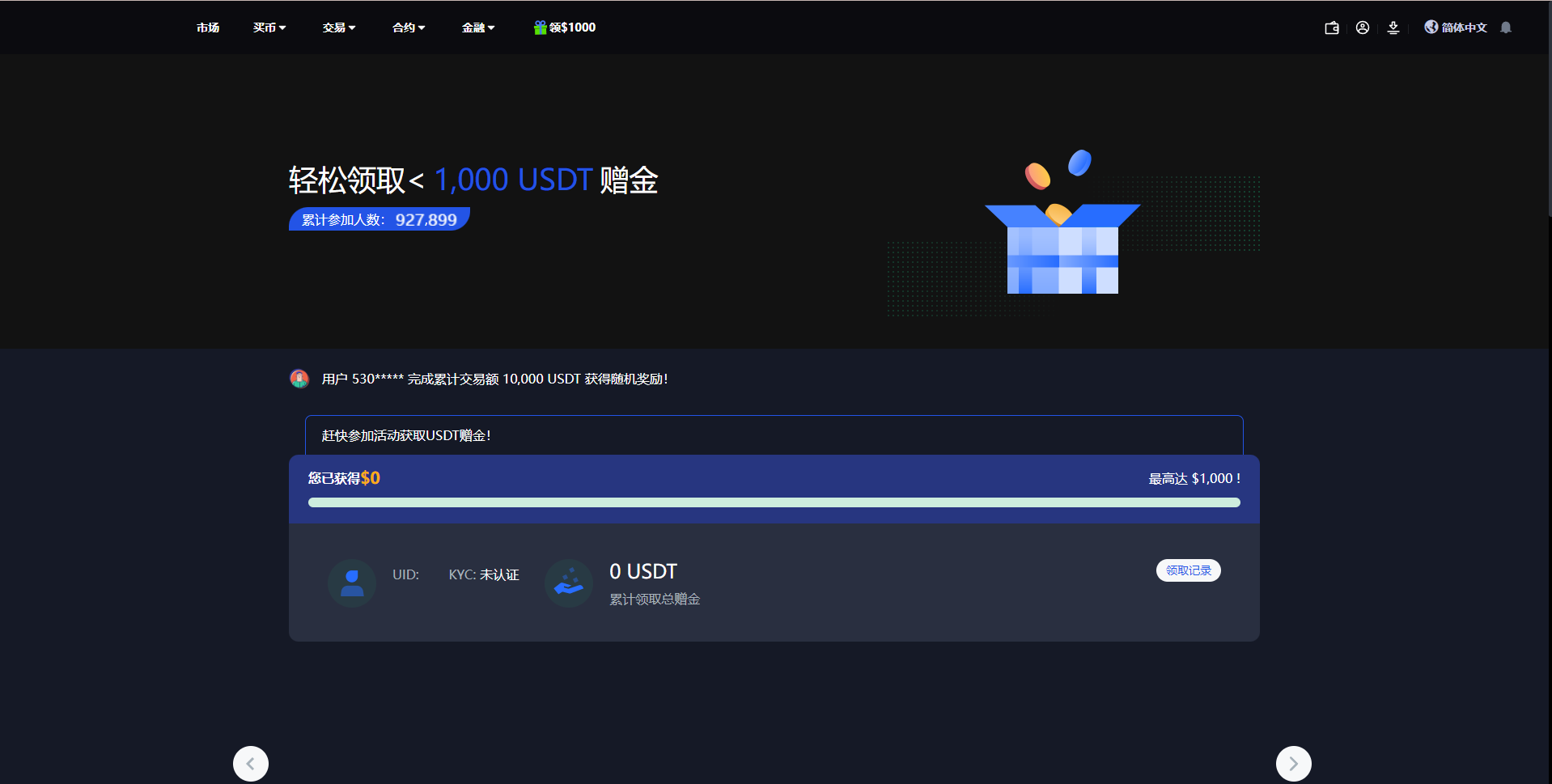Click the hand-with-coins bonus icon

click(x=569, y=583)
